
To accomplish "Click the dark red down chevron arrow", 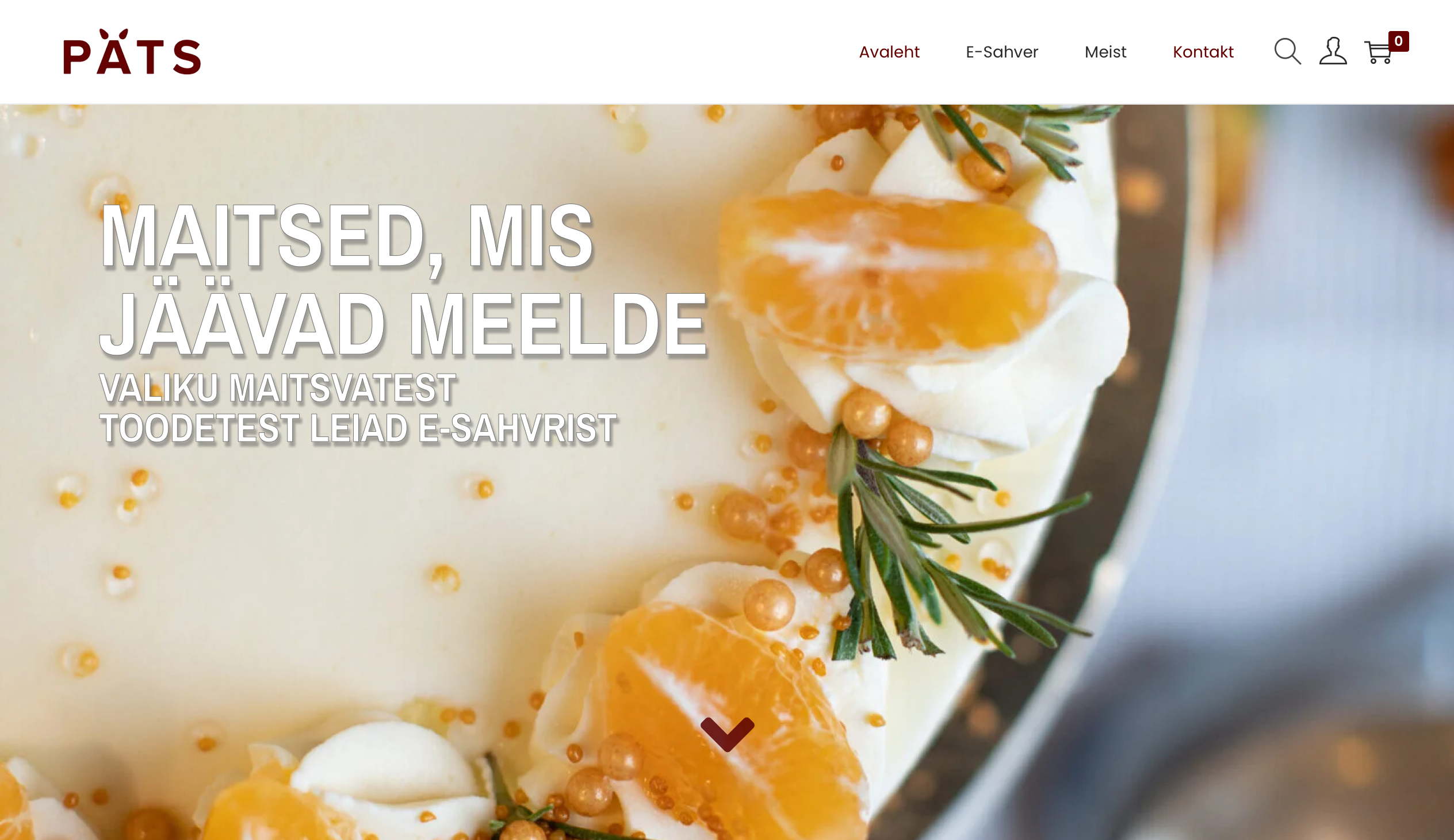I will point(727,734).
